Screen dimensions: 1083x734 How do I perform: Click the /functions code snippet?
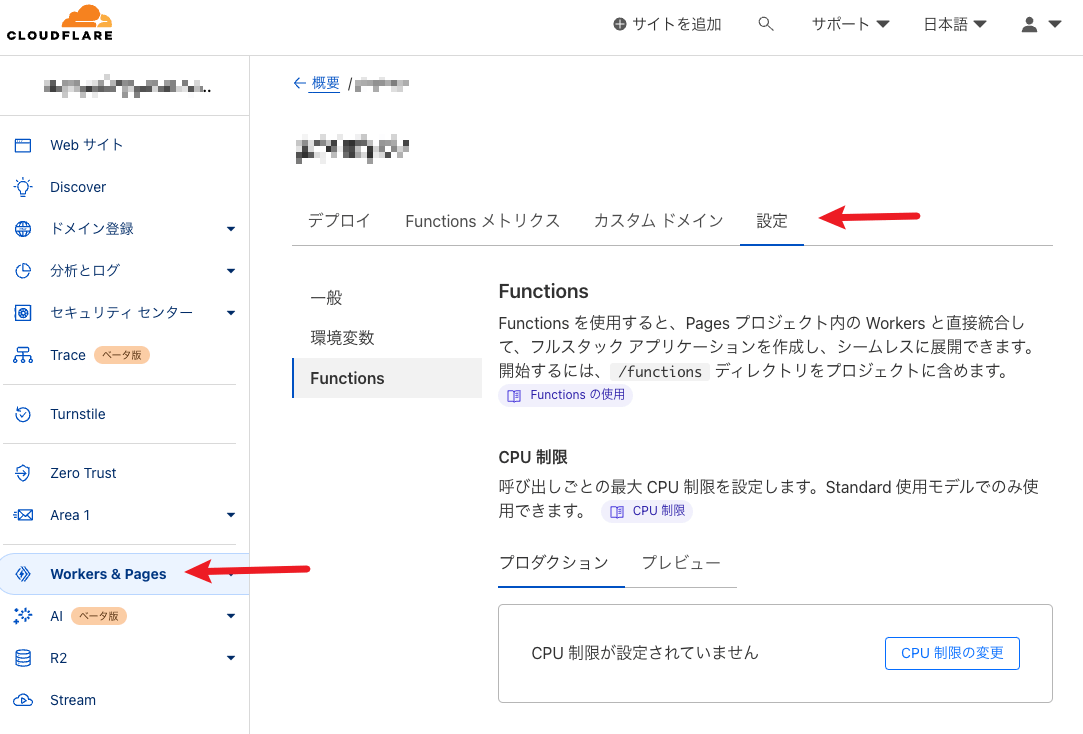point(660,371)
